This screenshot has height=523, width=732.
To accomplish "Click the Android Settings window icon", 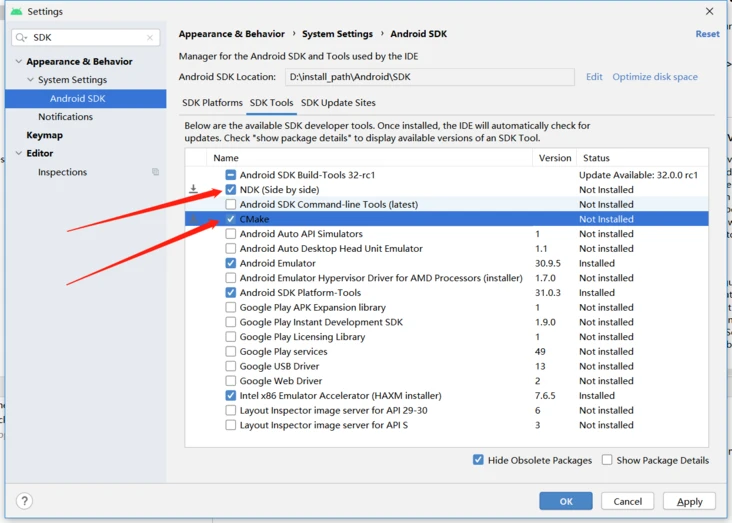I will (x=16, y=12).
